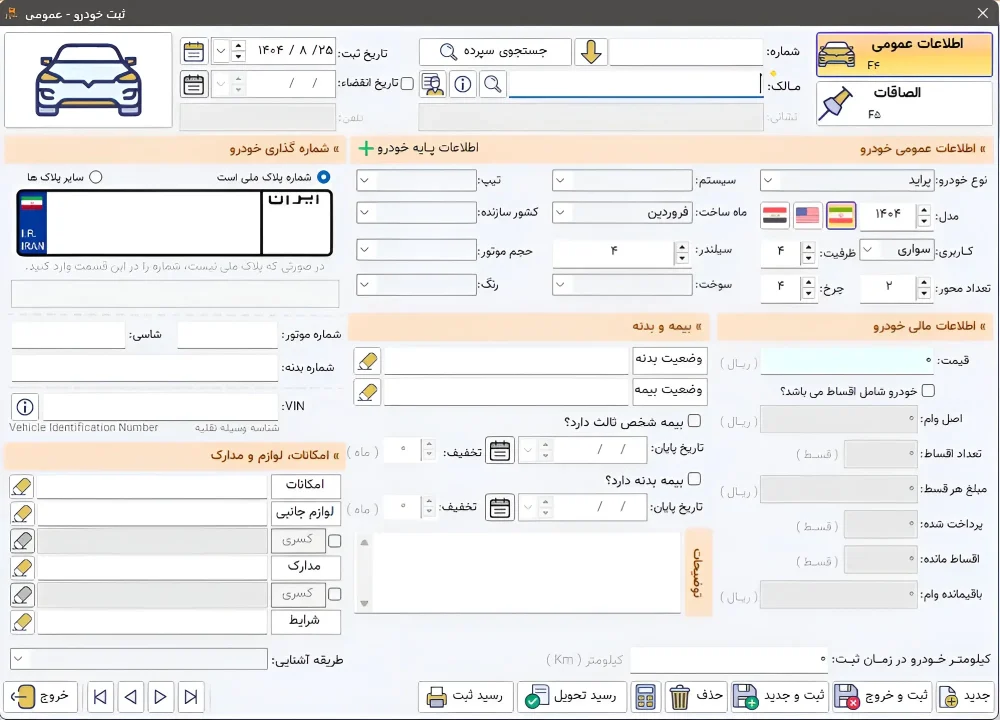This screenshot has width=1000, height=720.
Task: Click جستجوی سپرده search button
Action: click(x=495, y=52)
